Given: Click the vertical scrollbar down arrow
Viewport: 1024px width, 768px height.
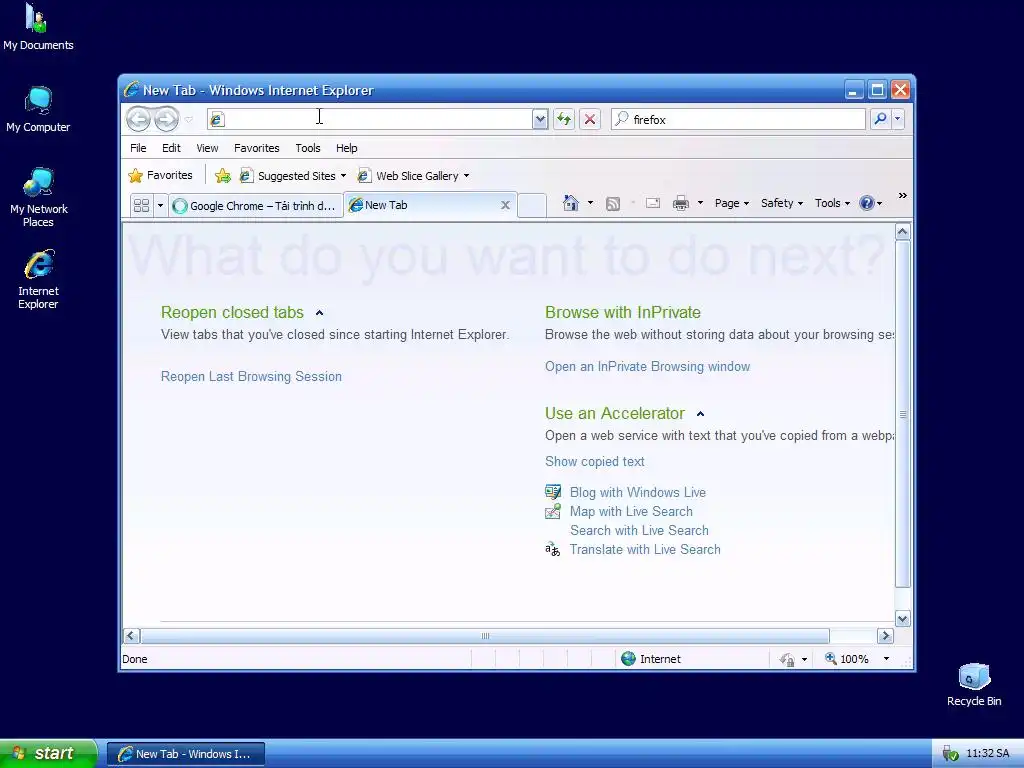Looking at the screenshot, I should 903,618.
